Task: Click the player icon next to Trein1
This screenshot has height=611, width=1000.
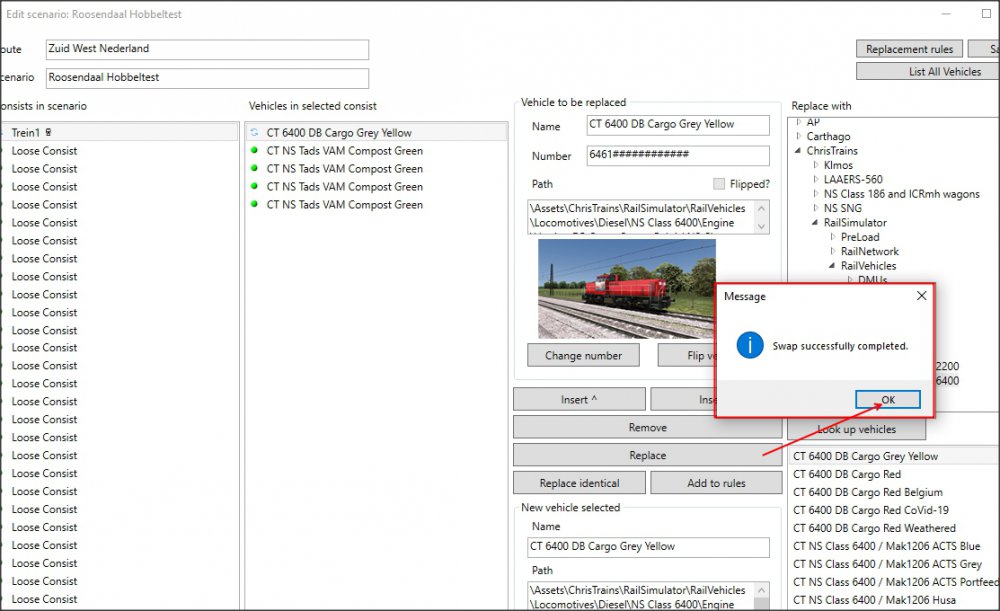Action: tap(49, 133)
